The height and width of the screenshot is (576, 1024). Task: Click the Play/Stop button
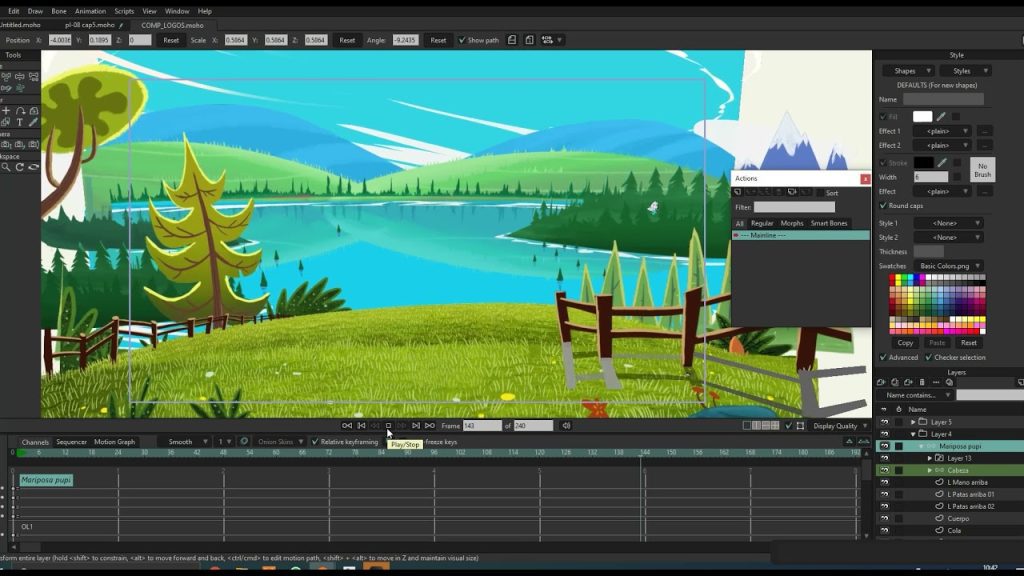tap(389, 426)
